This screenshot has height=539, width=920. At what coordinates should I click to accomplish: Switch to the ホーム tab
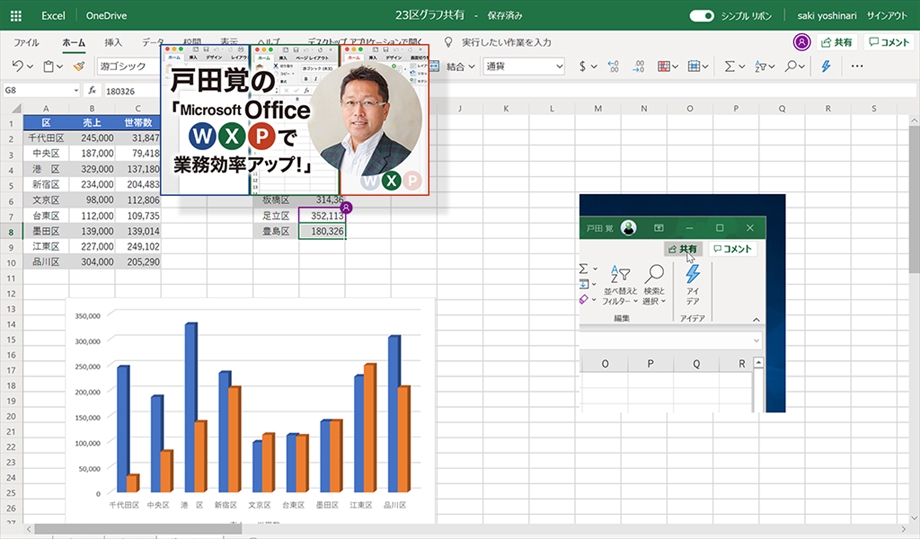(x=74, y=42)
